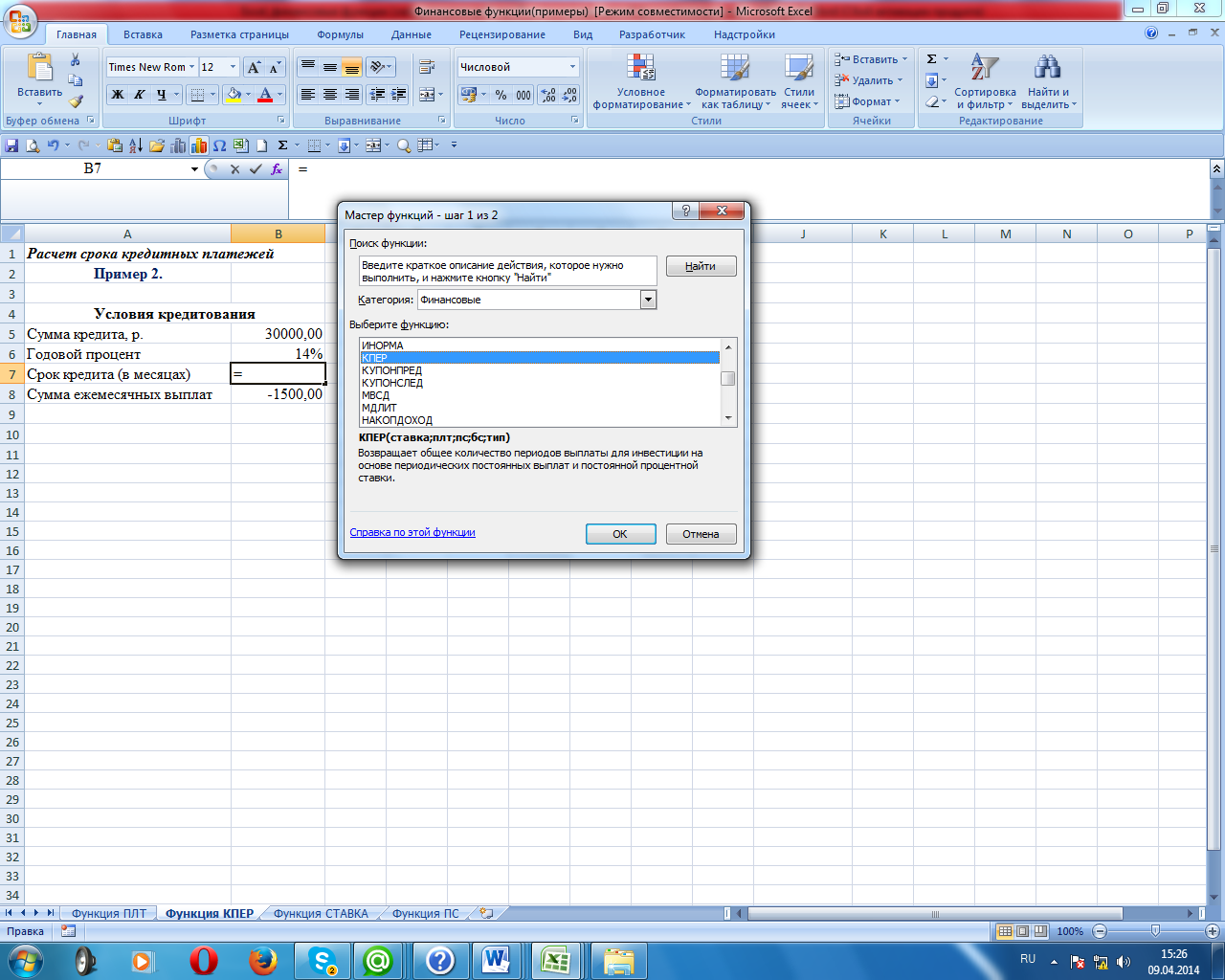Select КУПОНПРЕД in the function list
Screen dimensions: 1225x980
point(540,370)
